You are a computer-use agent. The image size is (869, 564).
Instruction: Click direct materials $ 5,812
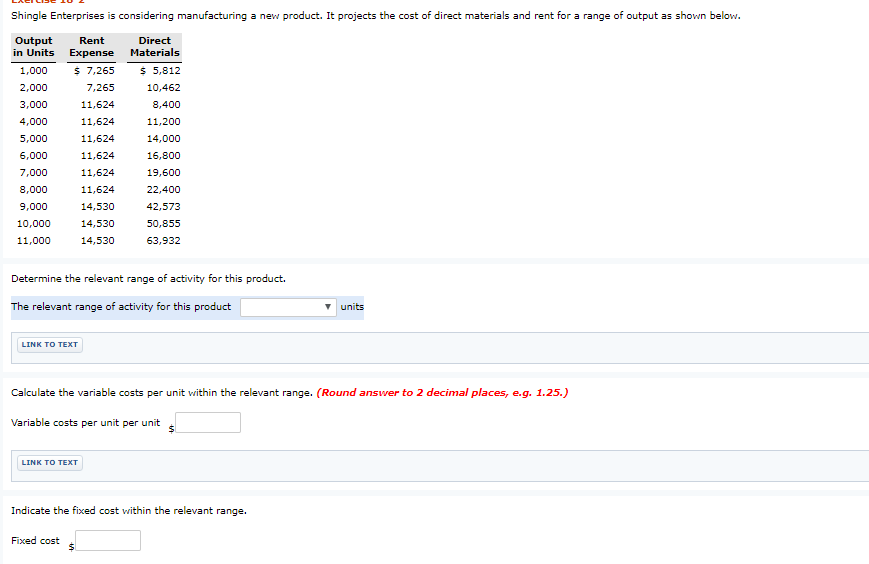coord(160,71)
